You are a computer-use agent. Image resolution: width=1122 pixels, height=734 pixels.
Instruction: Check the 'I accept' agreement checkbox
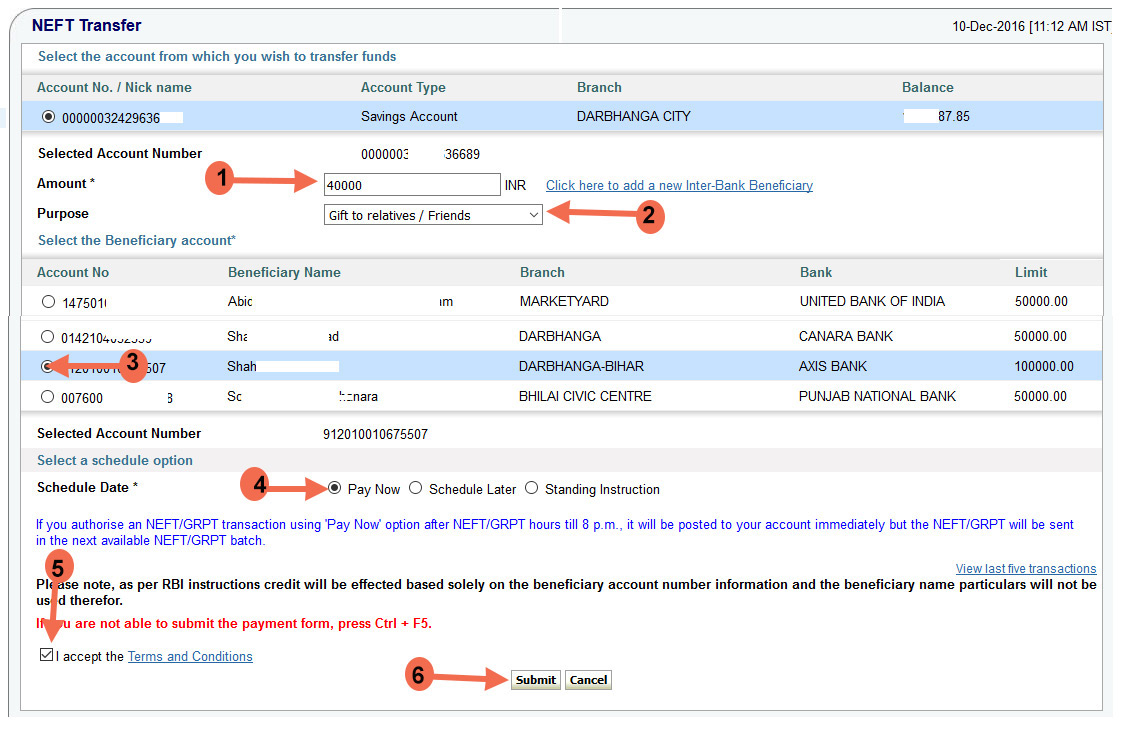[x=46, y=655]
